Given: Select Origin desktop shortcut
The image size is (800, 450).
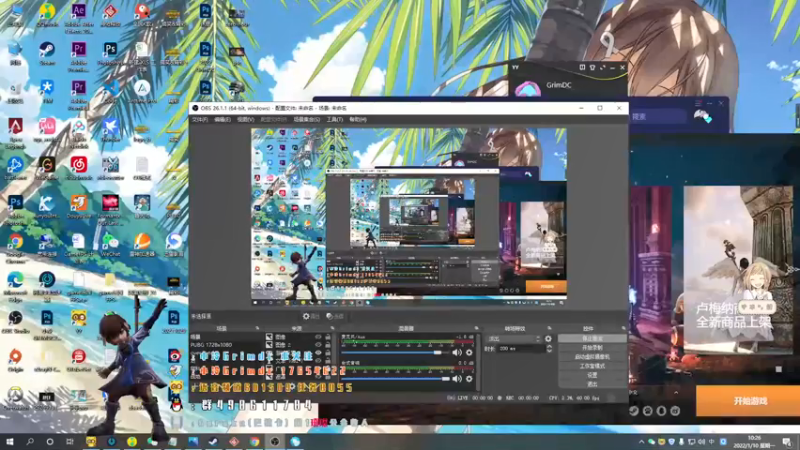Looking at the screenshot, I should point(15,360).
